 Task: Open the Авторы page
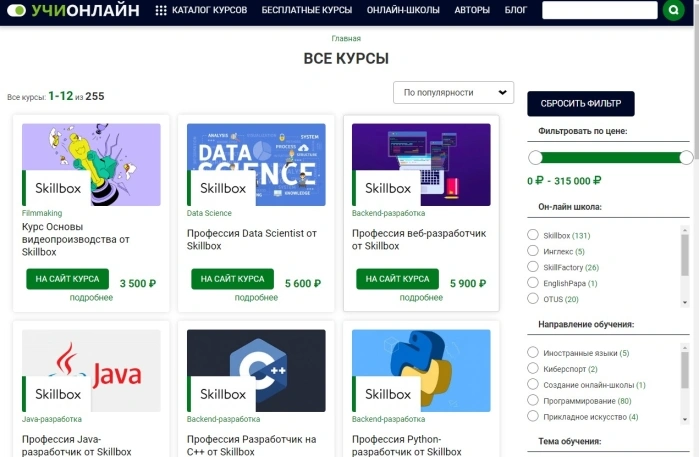coord(472,10)
